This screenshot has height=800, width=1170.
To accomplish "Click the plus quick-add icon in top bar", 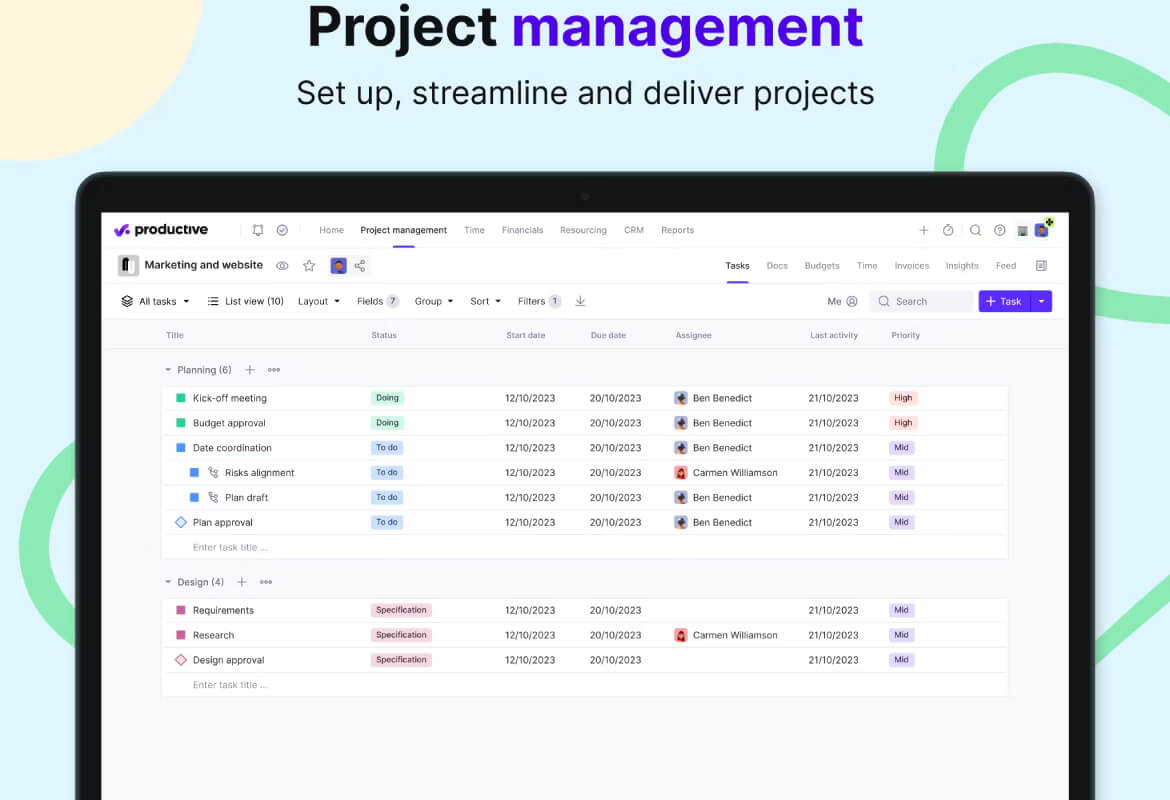I will (x=924, y=230).
